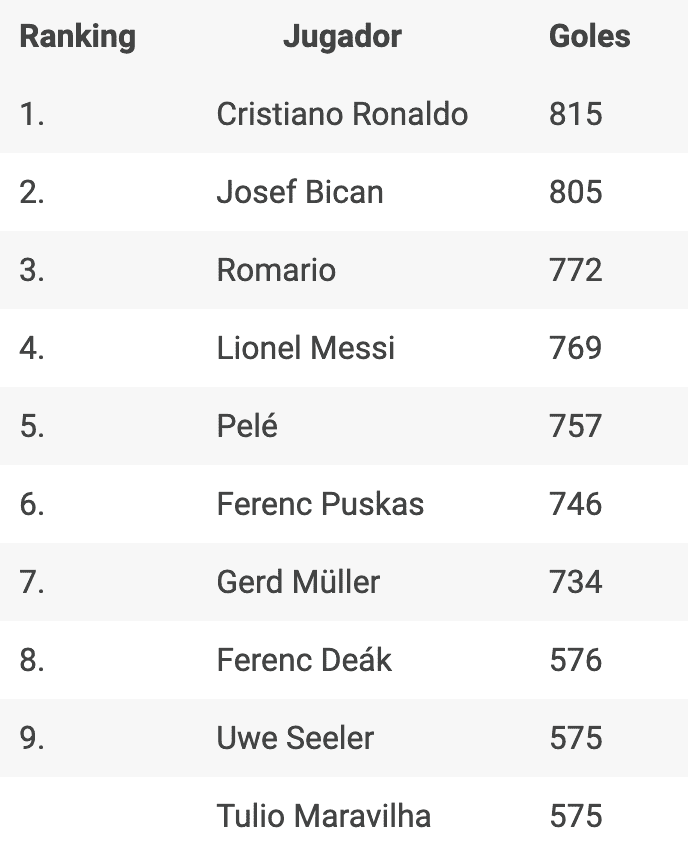Click the ranking number 9.
Image resolution: width=688 pixels, height=854 pixels.
click(x=32, y=738)
